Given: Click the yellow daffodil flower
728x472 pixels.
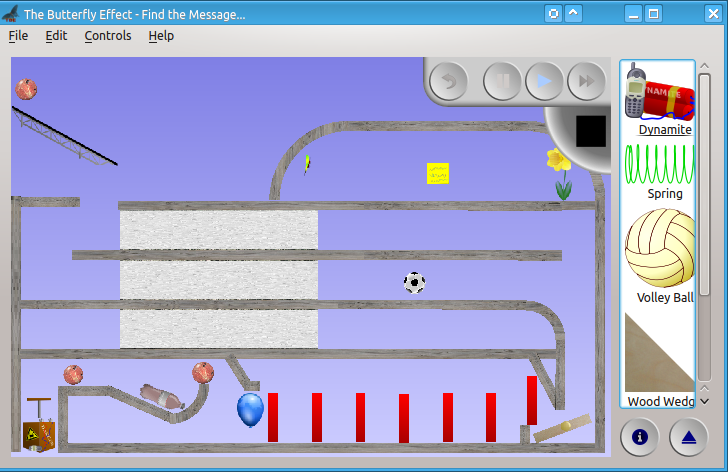Looking at the screenshot, I should [x=559, y=170].
